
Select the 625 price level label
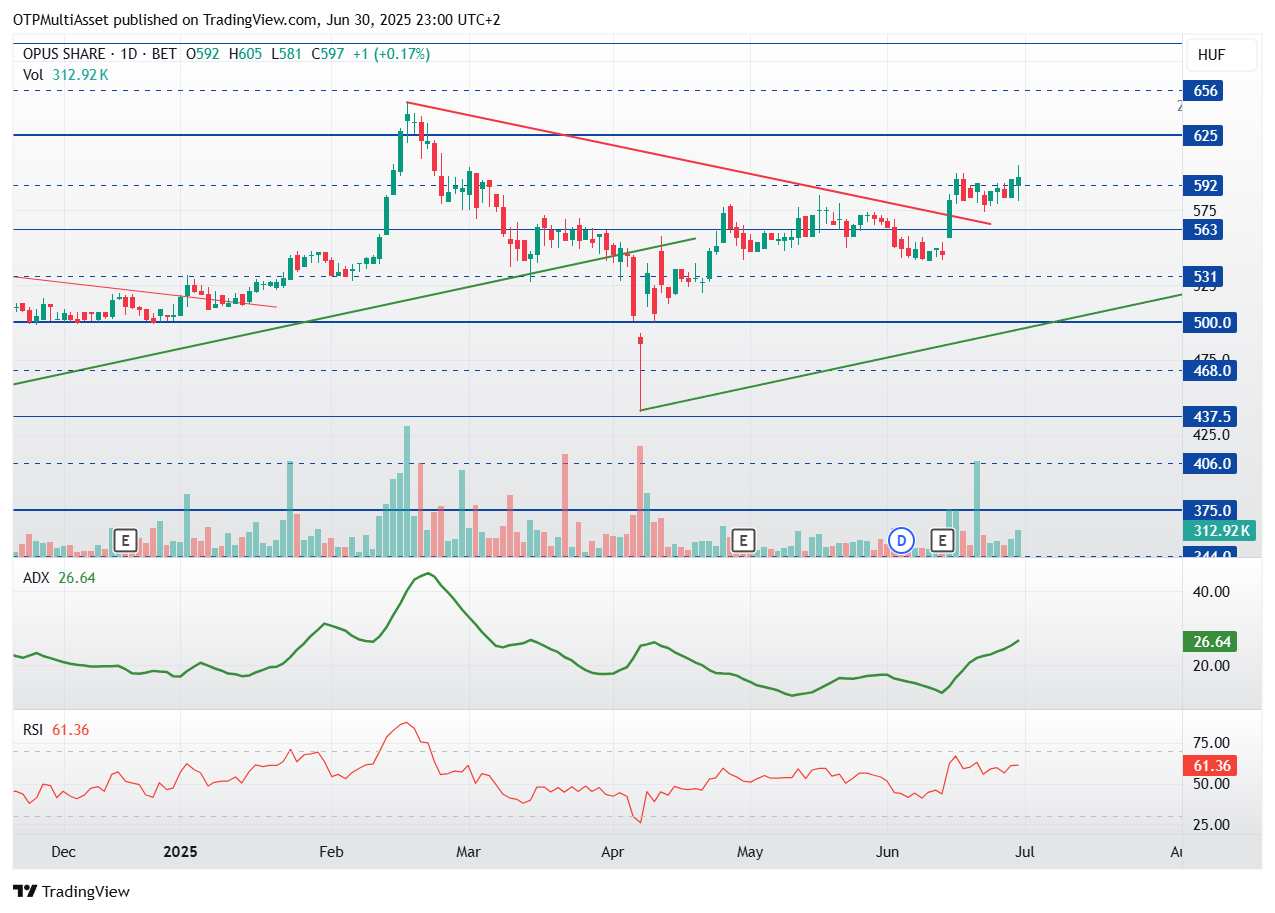point(1205,135)
